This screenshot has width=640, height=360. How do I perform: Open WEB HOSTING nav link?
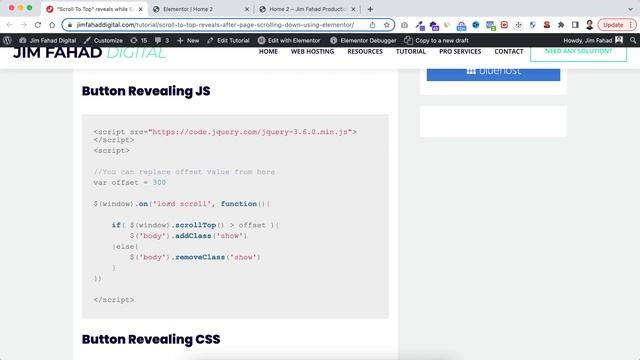312,51
